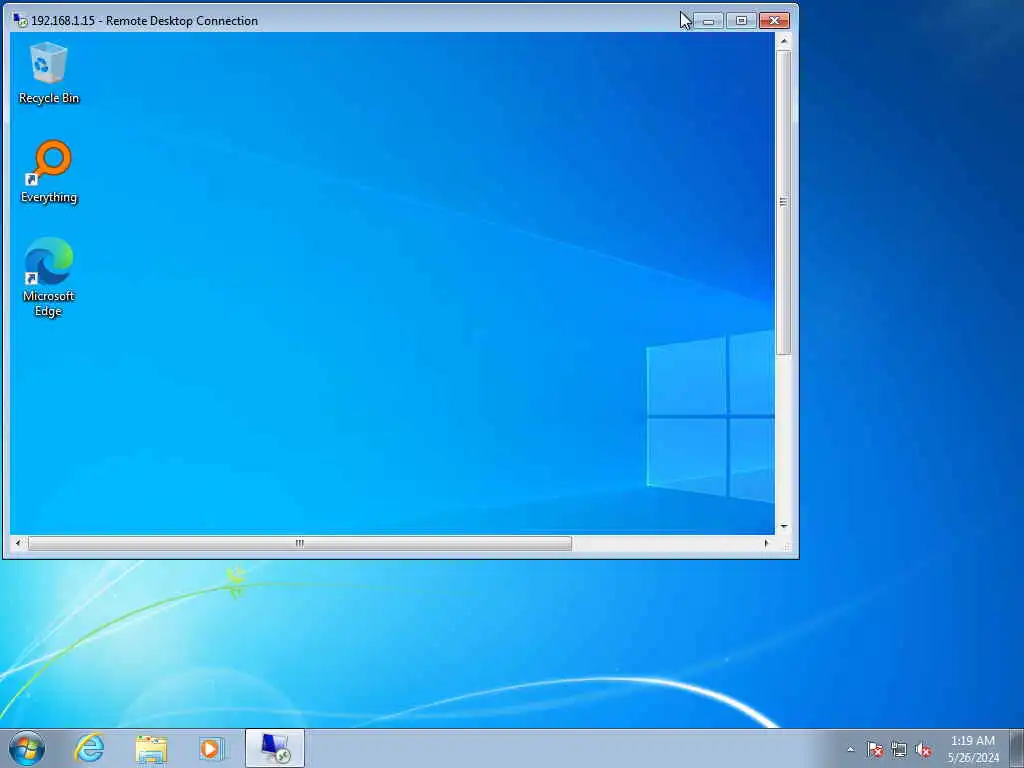
Task: Select the Recycle Bin desktop icon
Action: point(48,72)
